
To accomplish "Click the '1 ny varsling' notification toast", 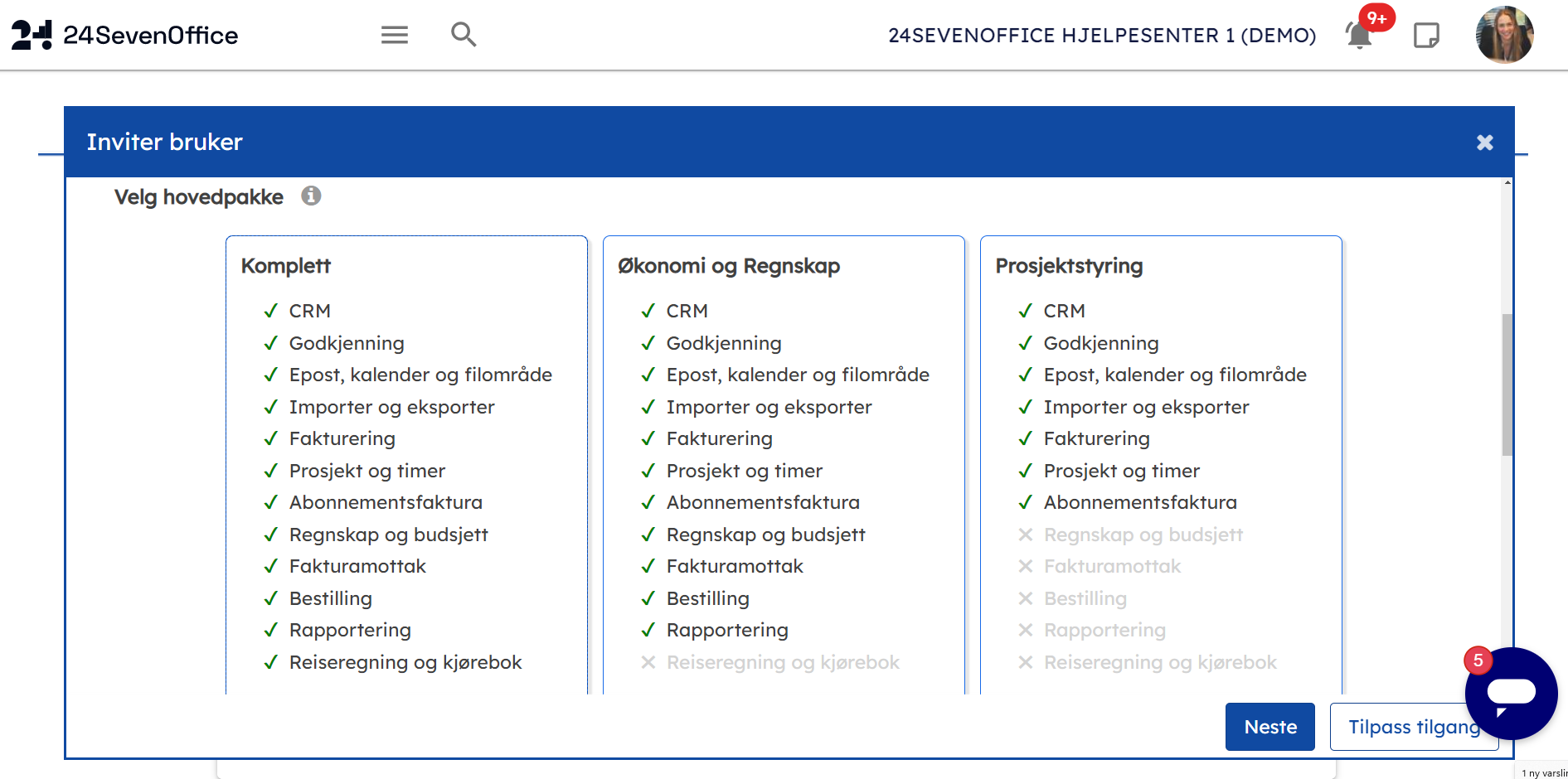I will 1544,772.
